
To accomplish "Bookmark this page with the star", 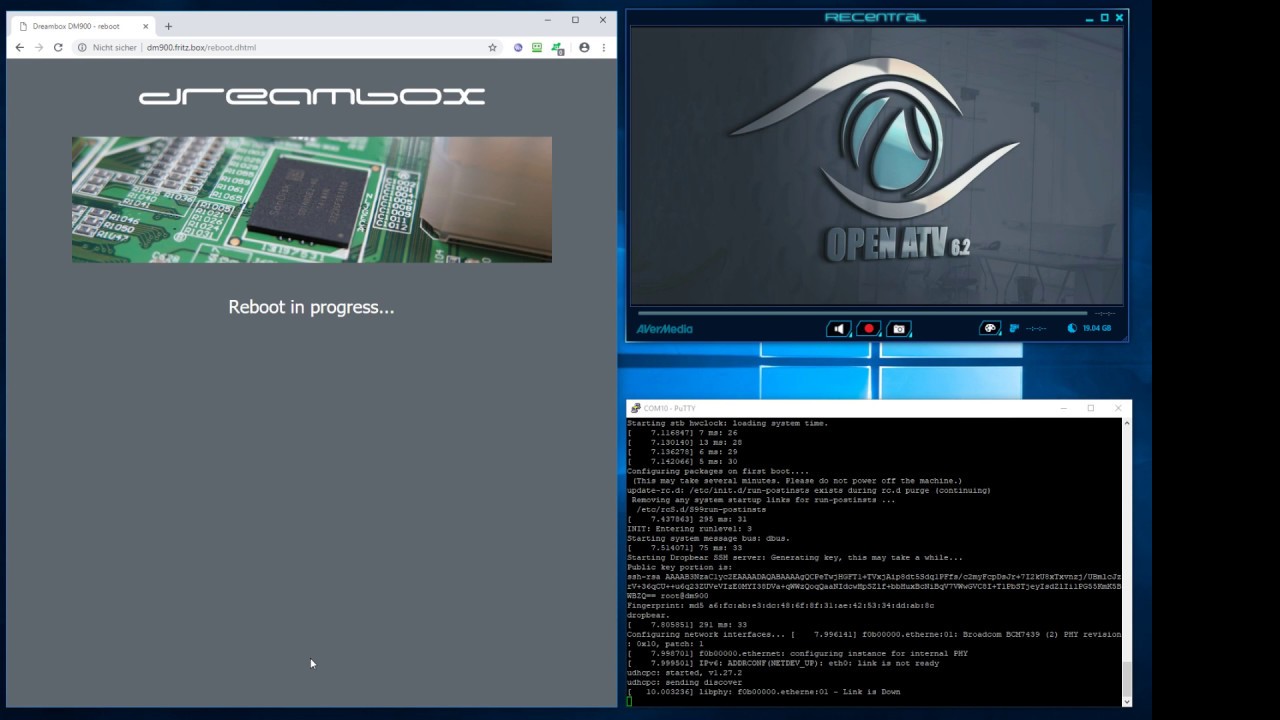I will coord(492,47).
